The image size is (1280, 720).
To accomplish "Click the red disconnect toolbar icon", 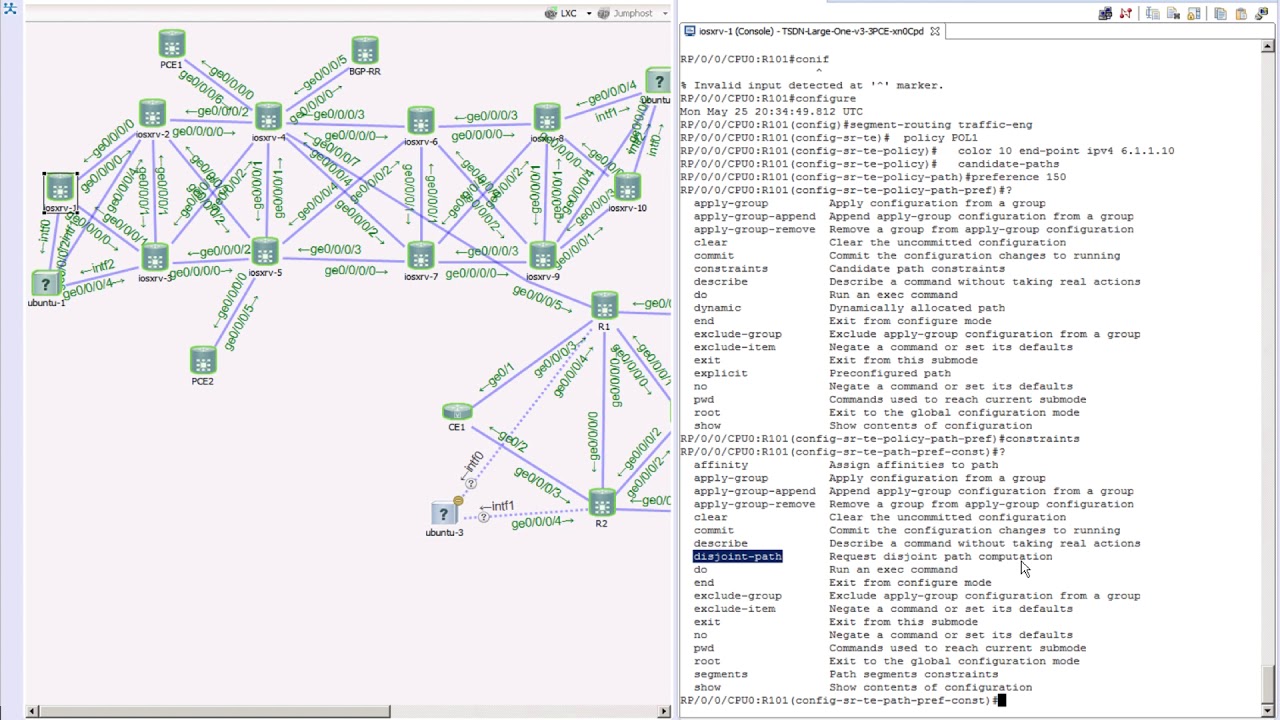I will click(x=1126, y=14).
